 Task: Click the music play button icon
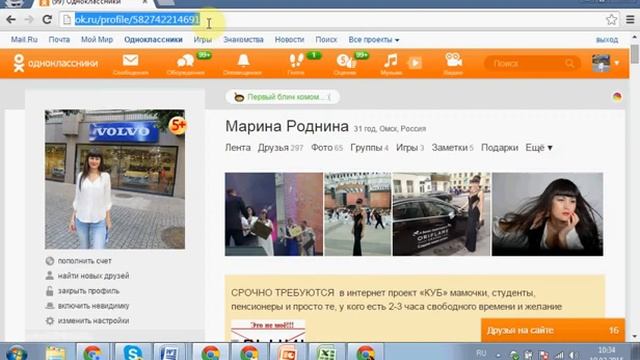click(415, 63)
